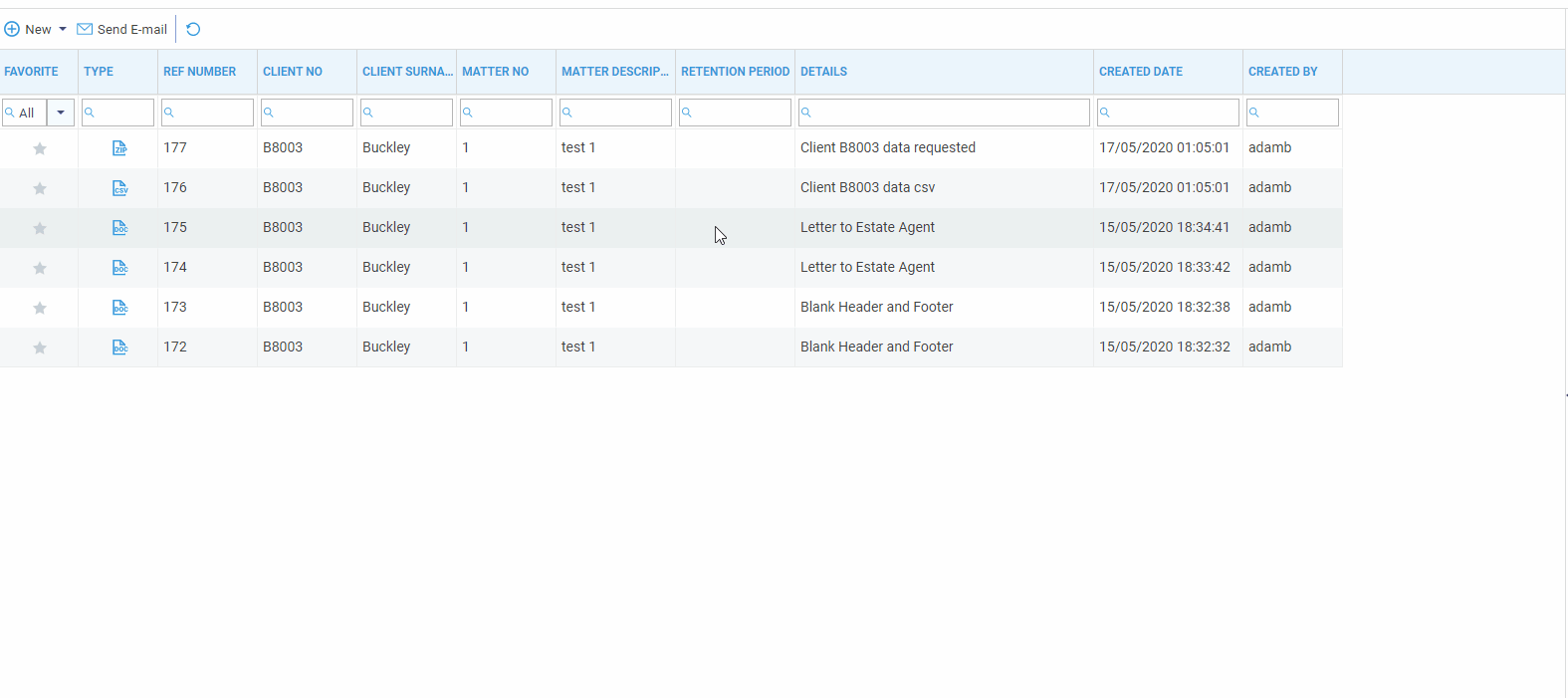Click created date 15/05/2020 18:34:41
1568x698 pixels.
point(1165,227)
